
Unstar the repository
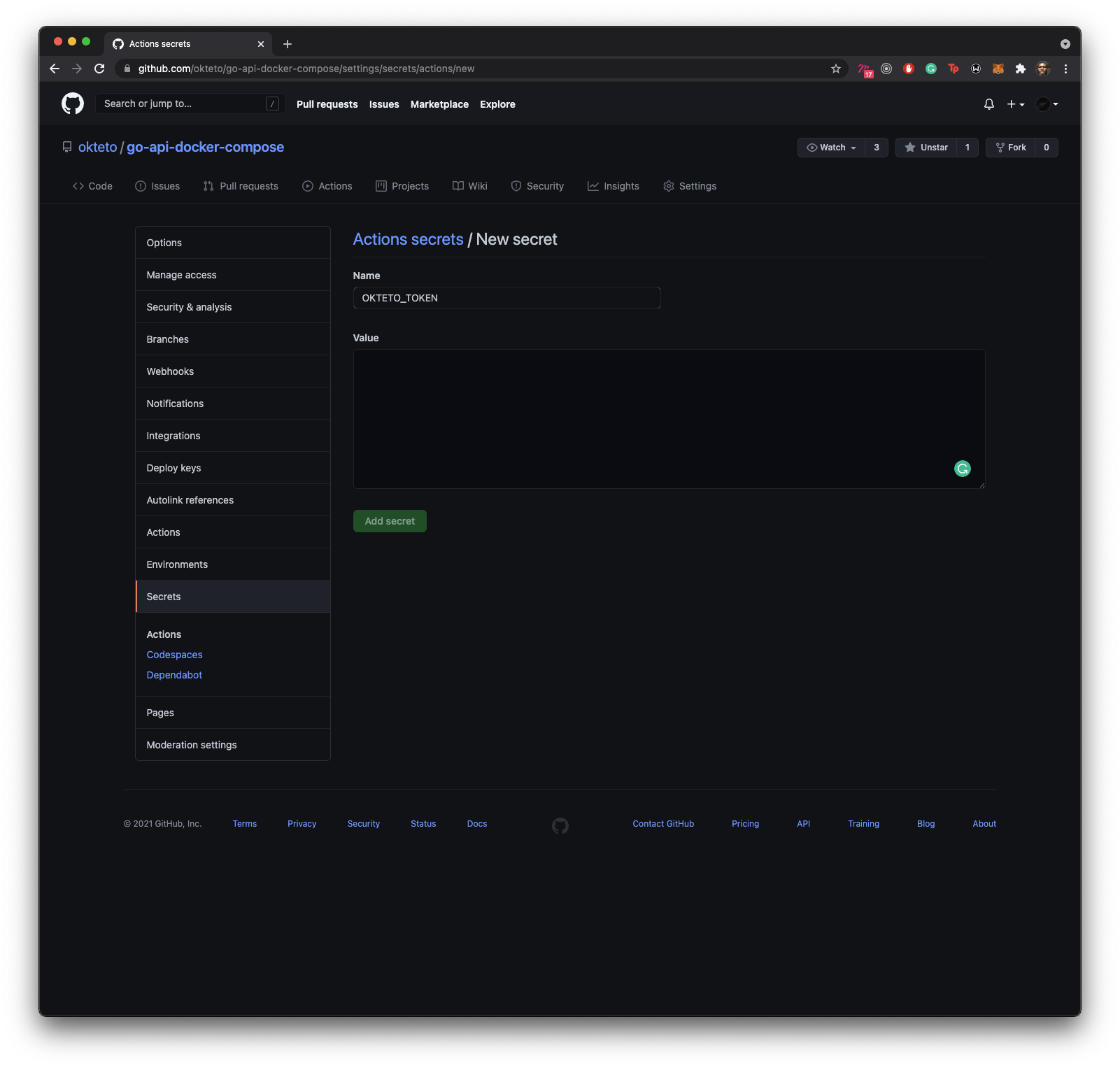926,148
